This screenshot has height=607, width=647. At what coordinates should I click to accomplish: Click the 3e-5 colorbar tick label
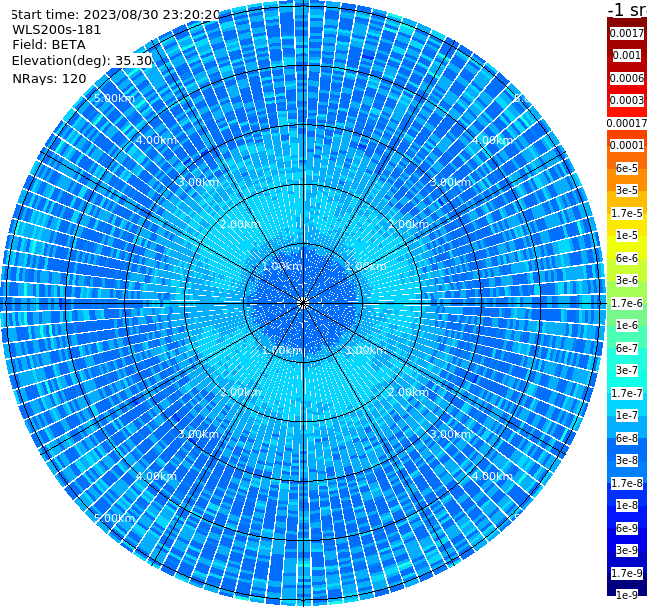click(627, 190)
